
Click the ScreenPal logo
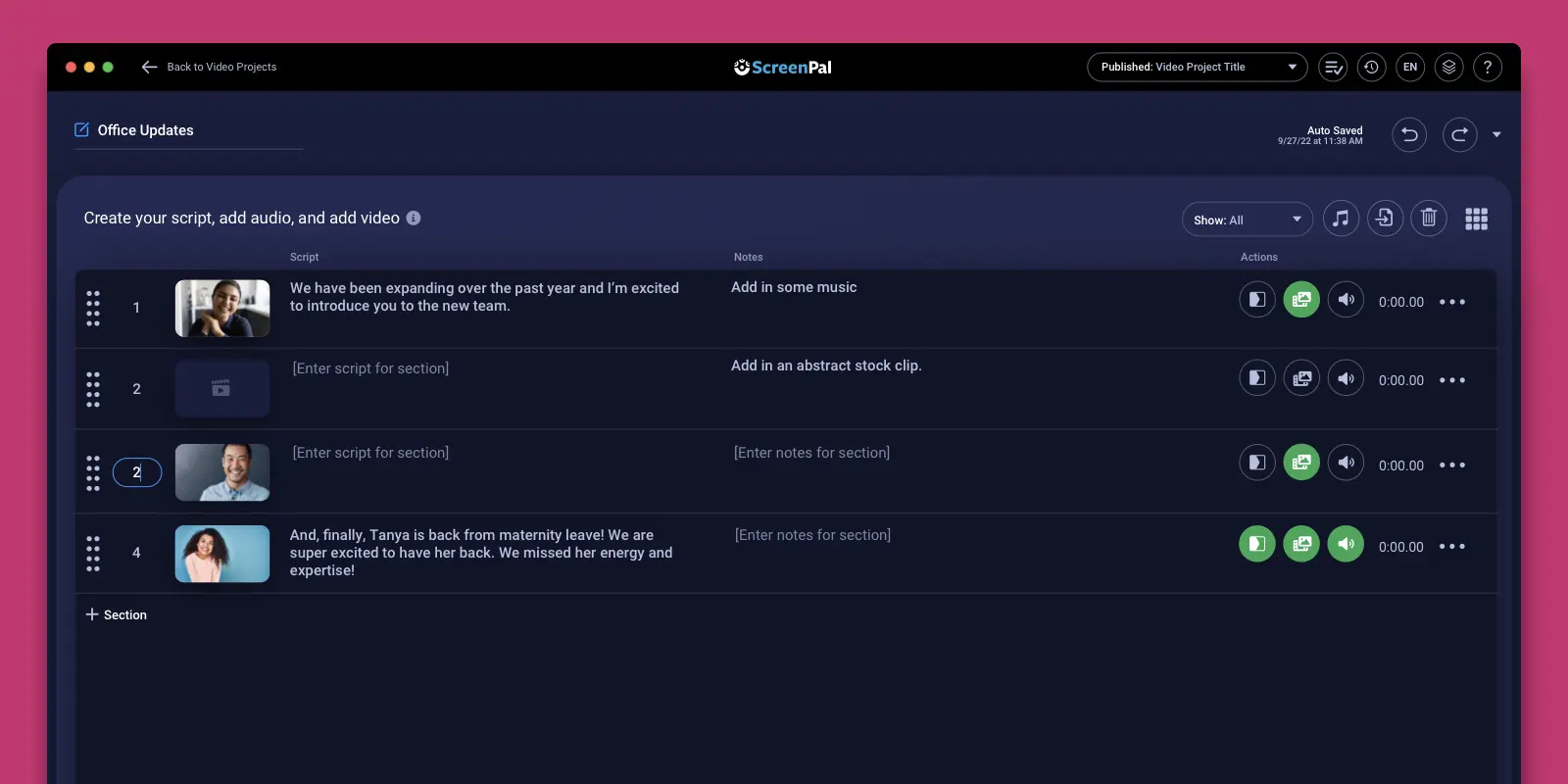783,67
